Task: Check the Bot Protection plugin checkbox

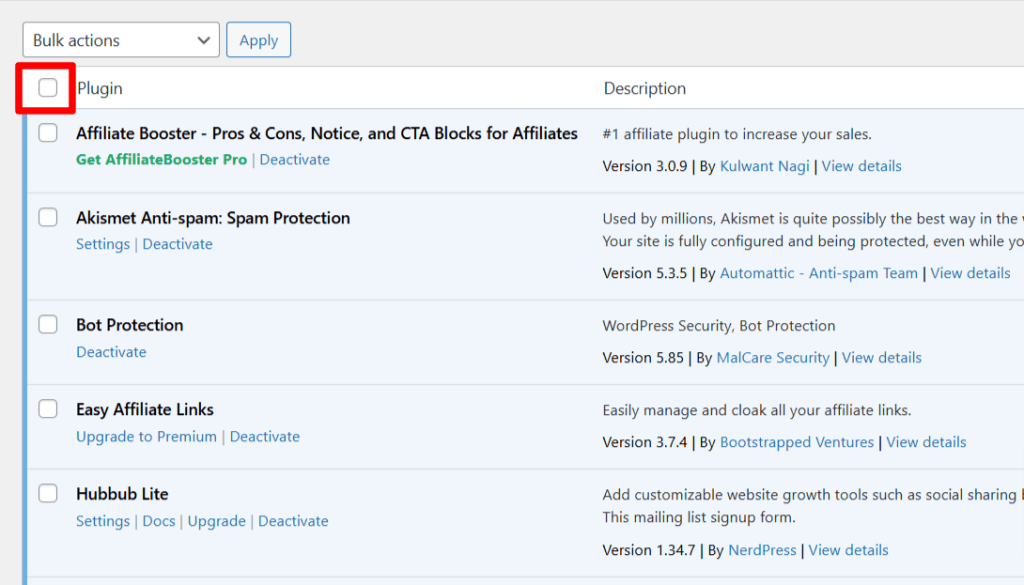Action: (48, 324)
